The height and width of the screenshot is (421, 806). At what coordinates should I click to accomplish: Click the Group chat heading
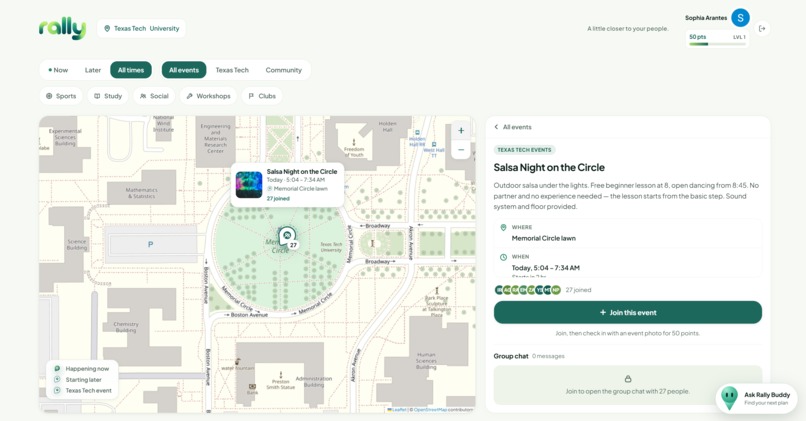coord(511,356)
